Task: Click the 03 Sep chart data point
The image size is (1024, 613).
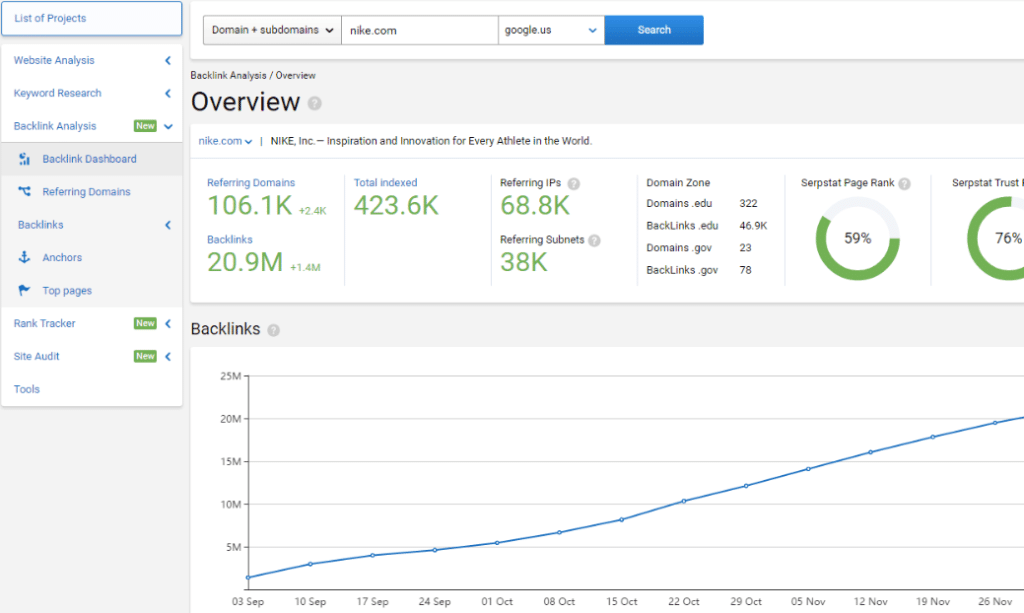Action: click(x=248, y=577)
